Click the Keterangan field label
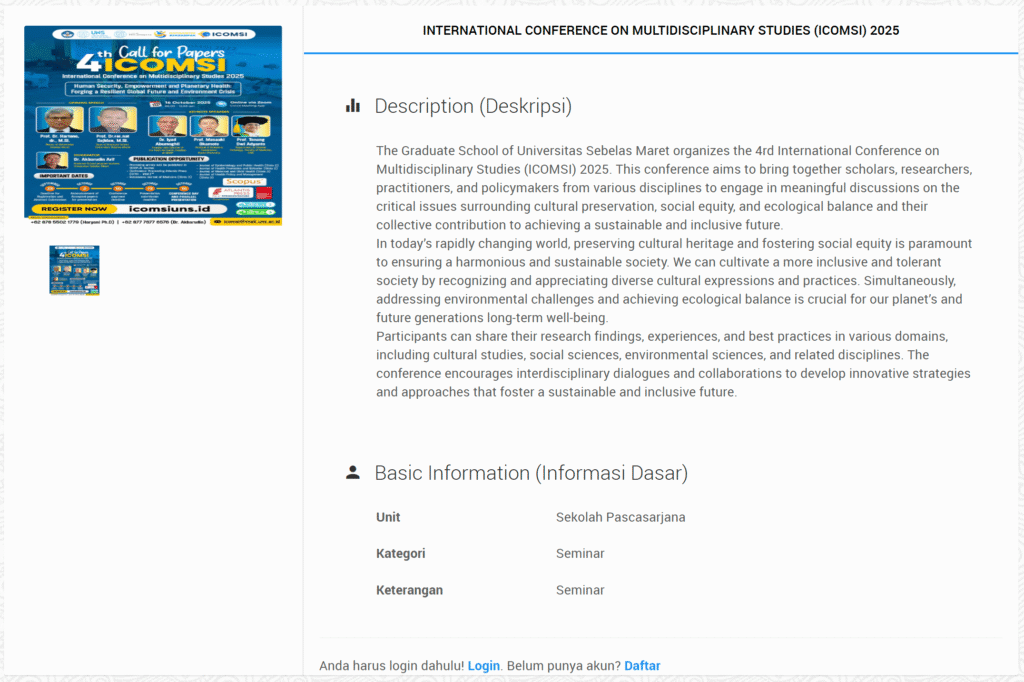Image resolution: width=1024 pixels, height=682 pixels. (x=409, y=590)
